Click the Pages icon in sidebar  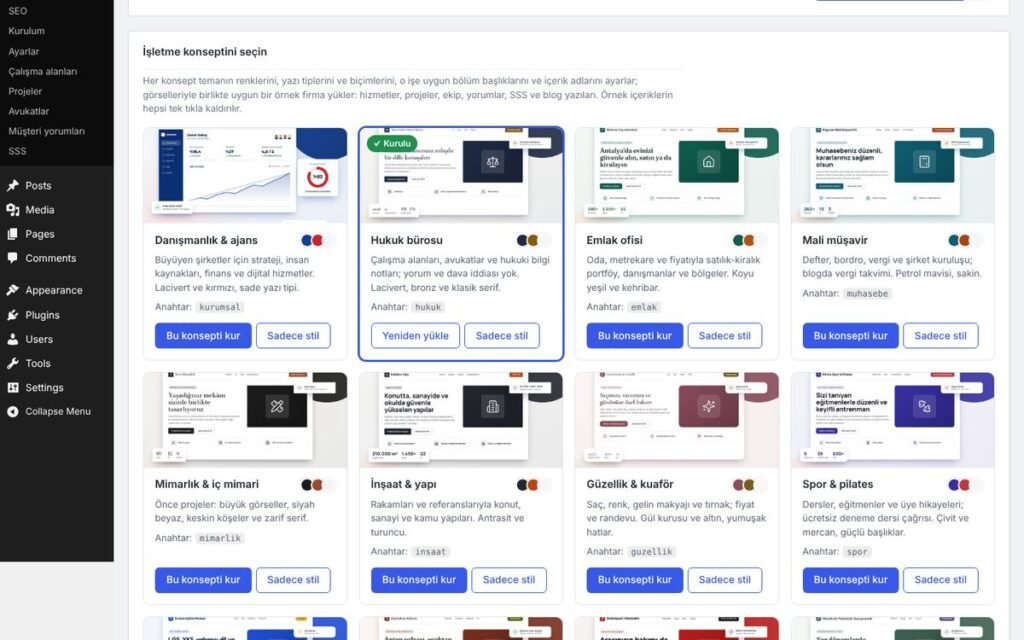(12, 234)
